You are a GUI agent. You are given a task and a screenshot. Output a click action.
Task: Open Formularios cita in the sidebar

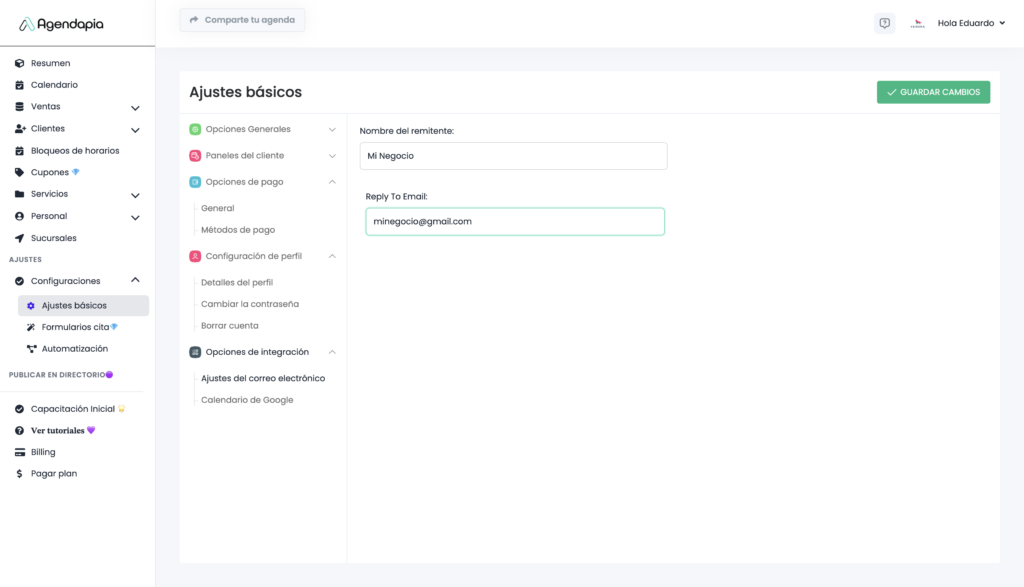[75, 327]
